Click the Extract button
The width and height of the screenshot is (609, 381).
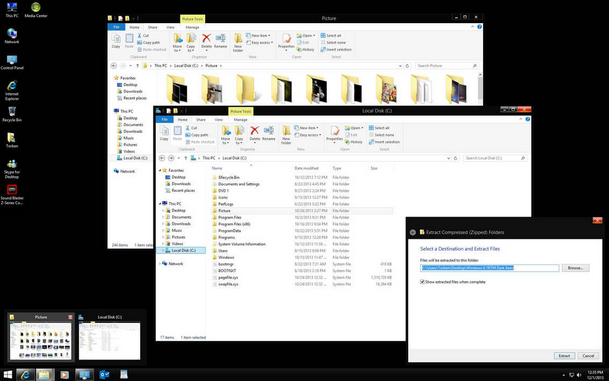coord(564,355)
